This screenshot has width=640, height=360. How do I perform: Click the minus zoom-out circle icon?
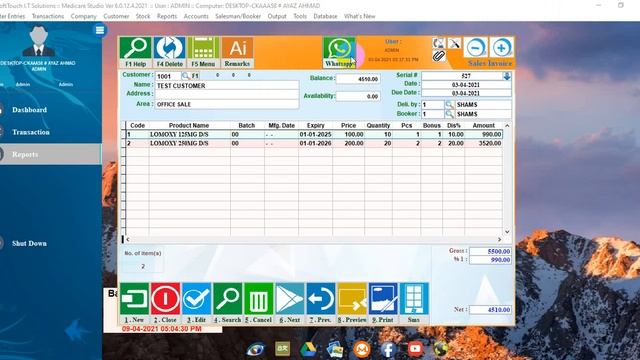(476, 47)
